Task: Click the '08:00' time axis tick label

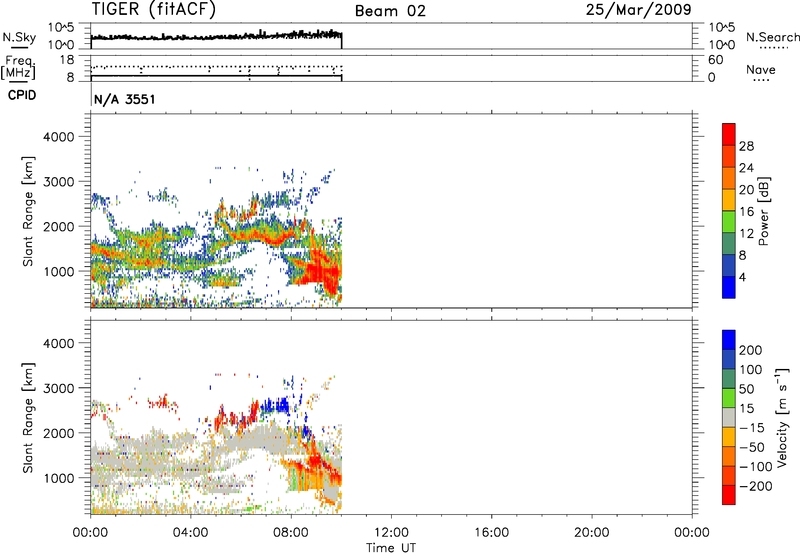Action: point(291,533)
